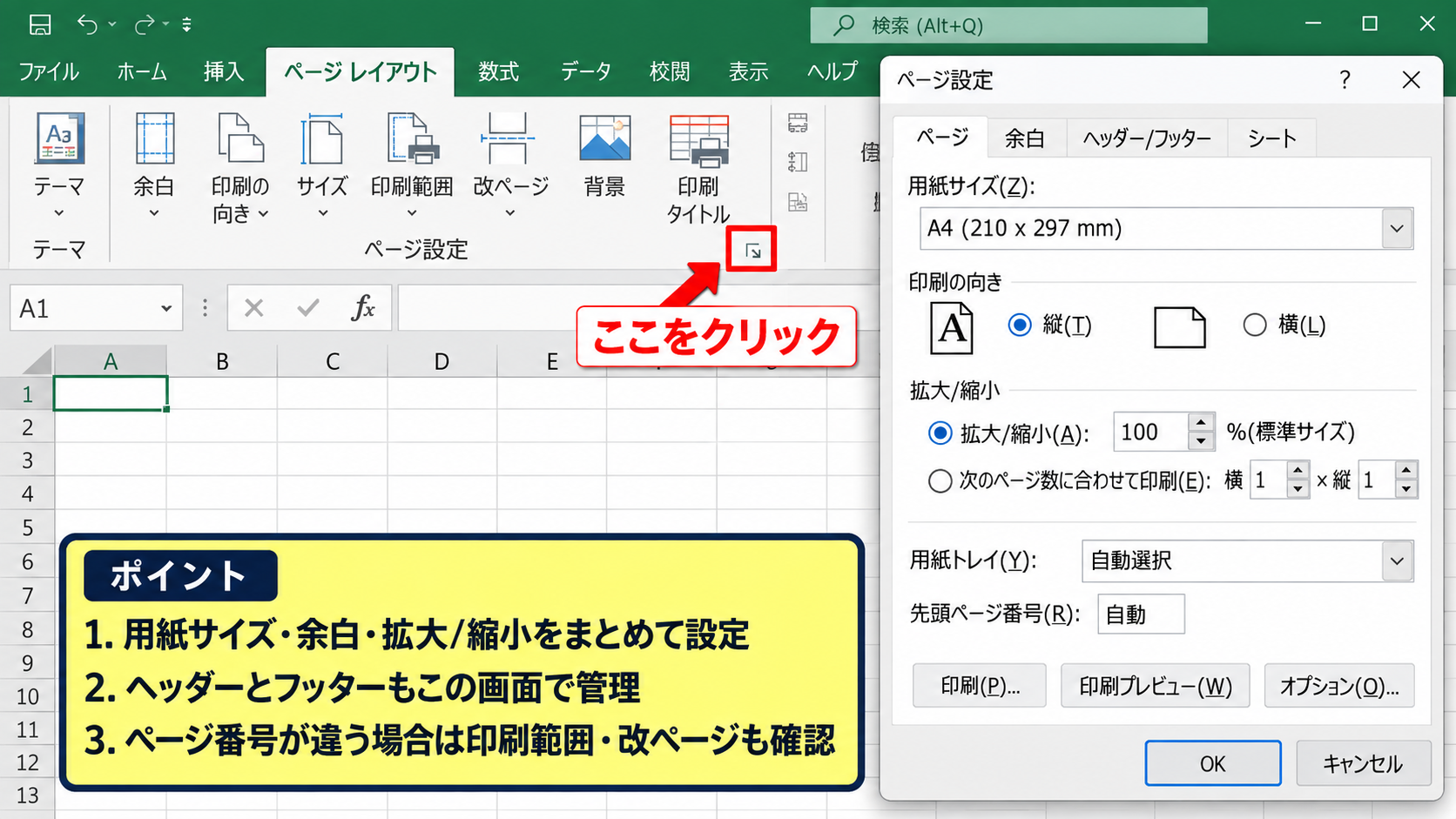Increase the 横 pages-wide spinner
Screen dimensions: 1456x819
point(1298,471)
